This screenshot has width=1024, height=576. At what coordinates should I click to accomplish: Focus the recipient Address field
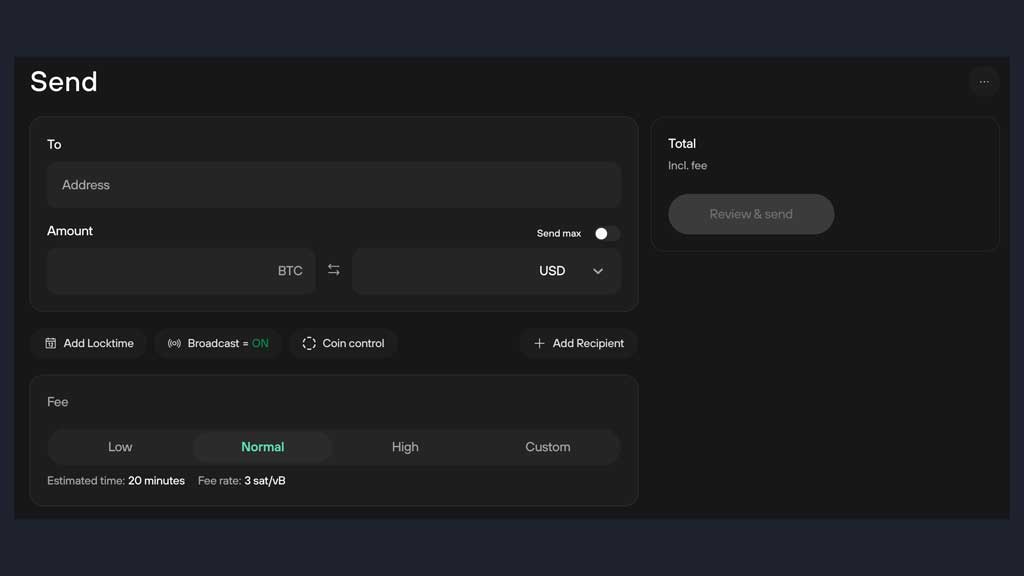coord(334,185)
